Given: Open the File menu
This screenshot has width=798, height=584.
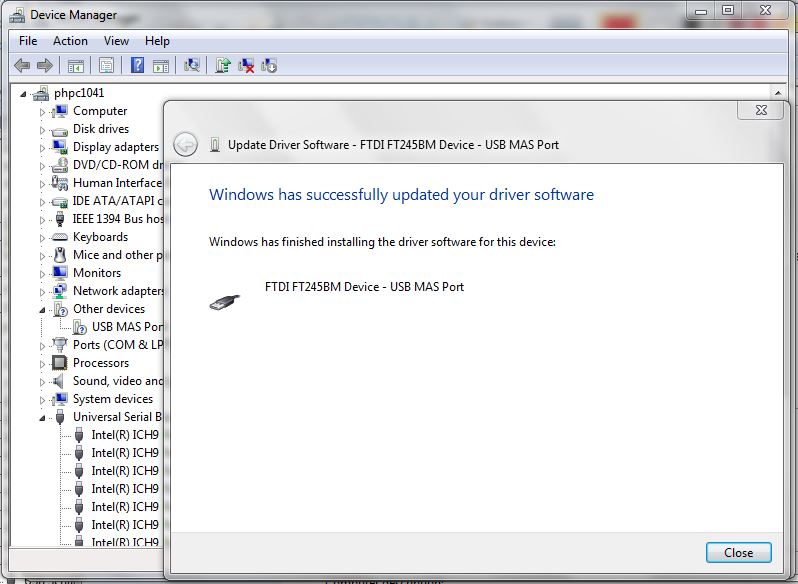Looking at the screenshot, I should click(x=28, y=41).
